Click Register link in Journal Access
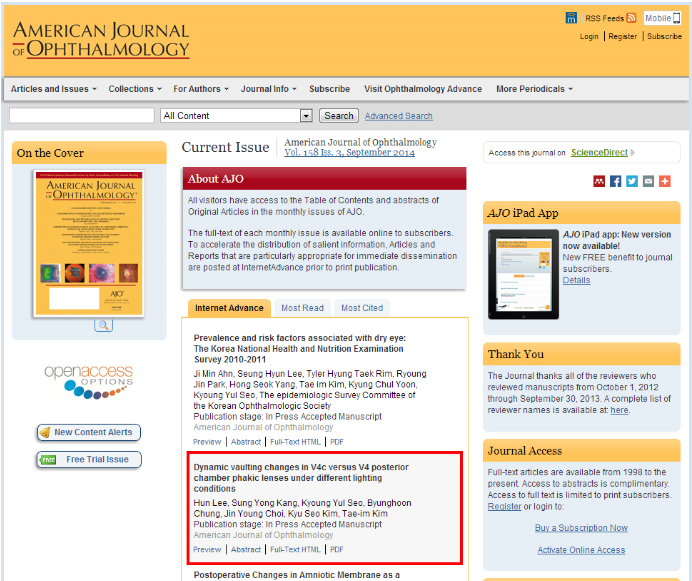 [504, 506]
